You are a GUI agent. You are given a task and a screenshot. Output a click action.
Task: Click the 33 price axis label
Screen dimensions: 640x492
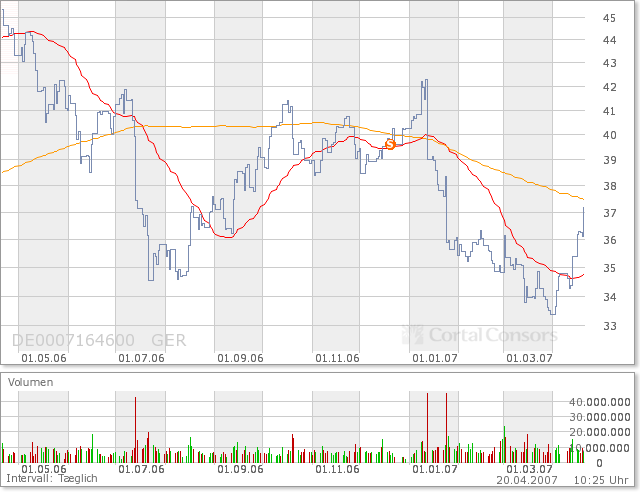[608, 325]
